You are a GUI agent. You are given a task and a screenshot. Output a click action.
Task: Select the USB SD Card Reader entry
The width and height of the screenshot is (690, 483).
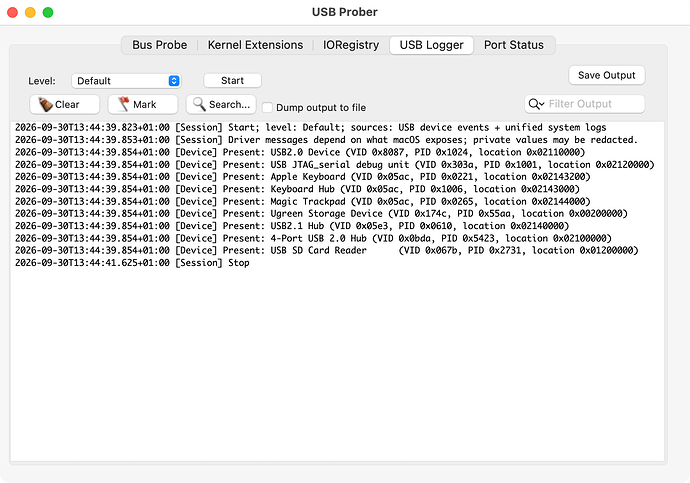click(327, 251)
